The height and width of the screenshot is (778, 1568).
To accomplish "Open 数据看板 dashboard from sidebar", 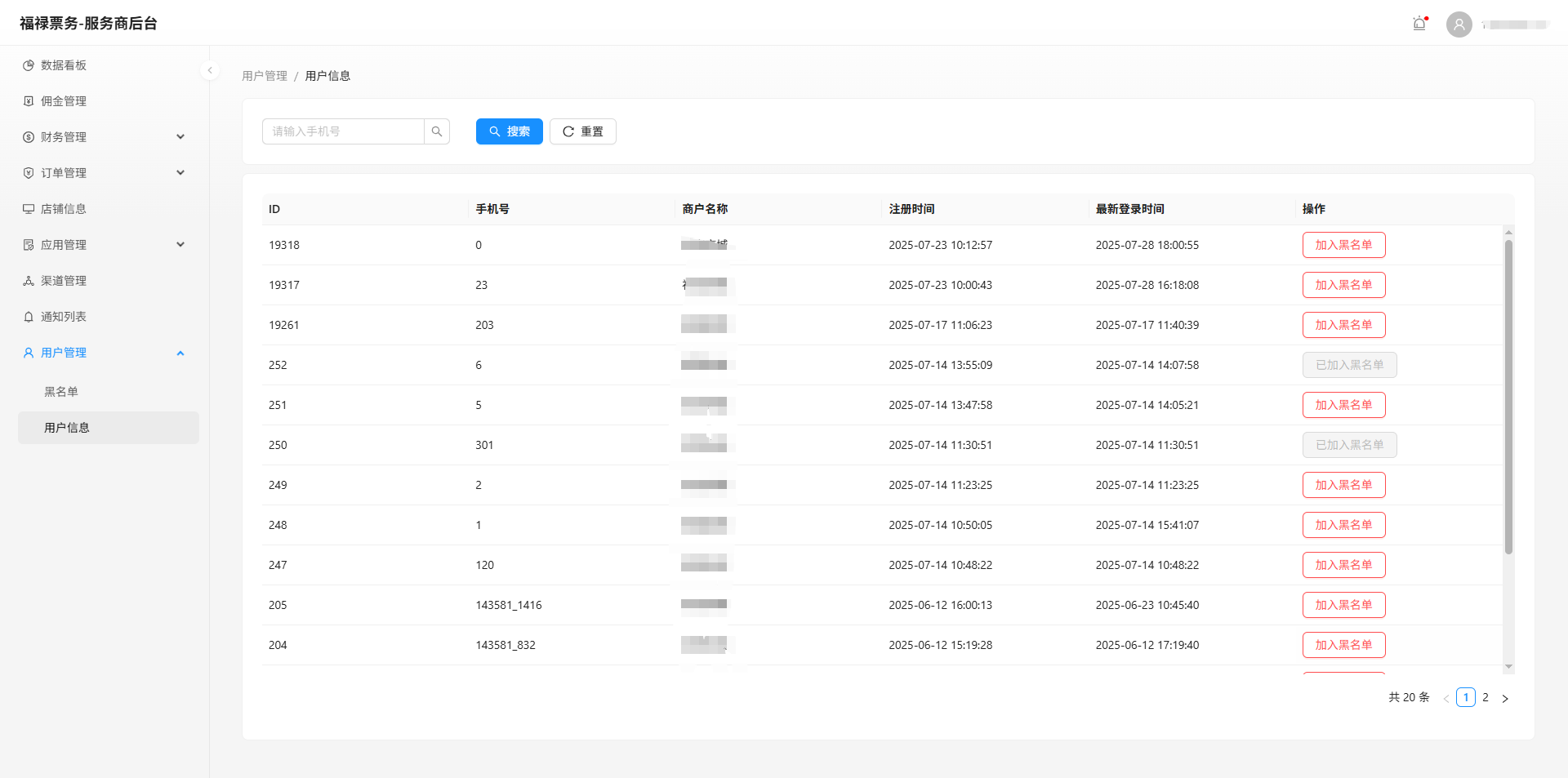I will (x=64, y=65).
